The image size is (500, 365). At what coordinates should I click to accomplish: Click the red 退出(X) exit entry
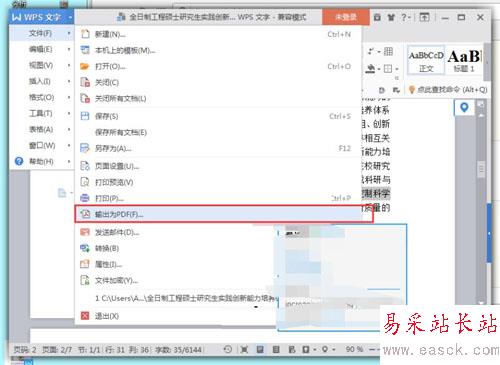[x=177, y=316]
